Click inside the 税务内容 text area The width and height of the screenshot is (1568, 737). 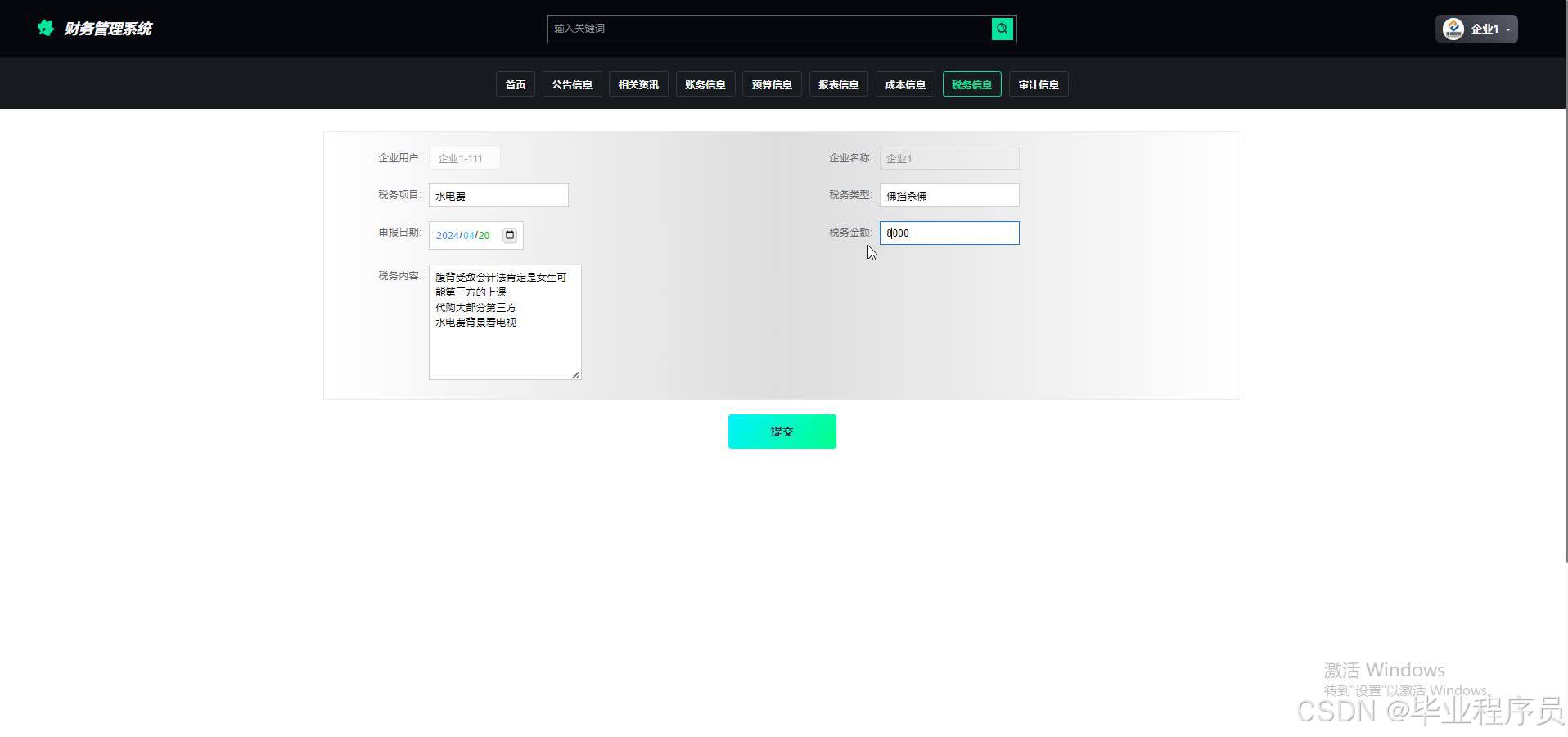[505, 322]
